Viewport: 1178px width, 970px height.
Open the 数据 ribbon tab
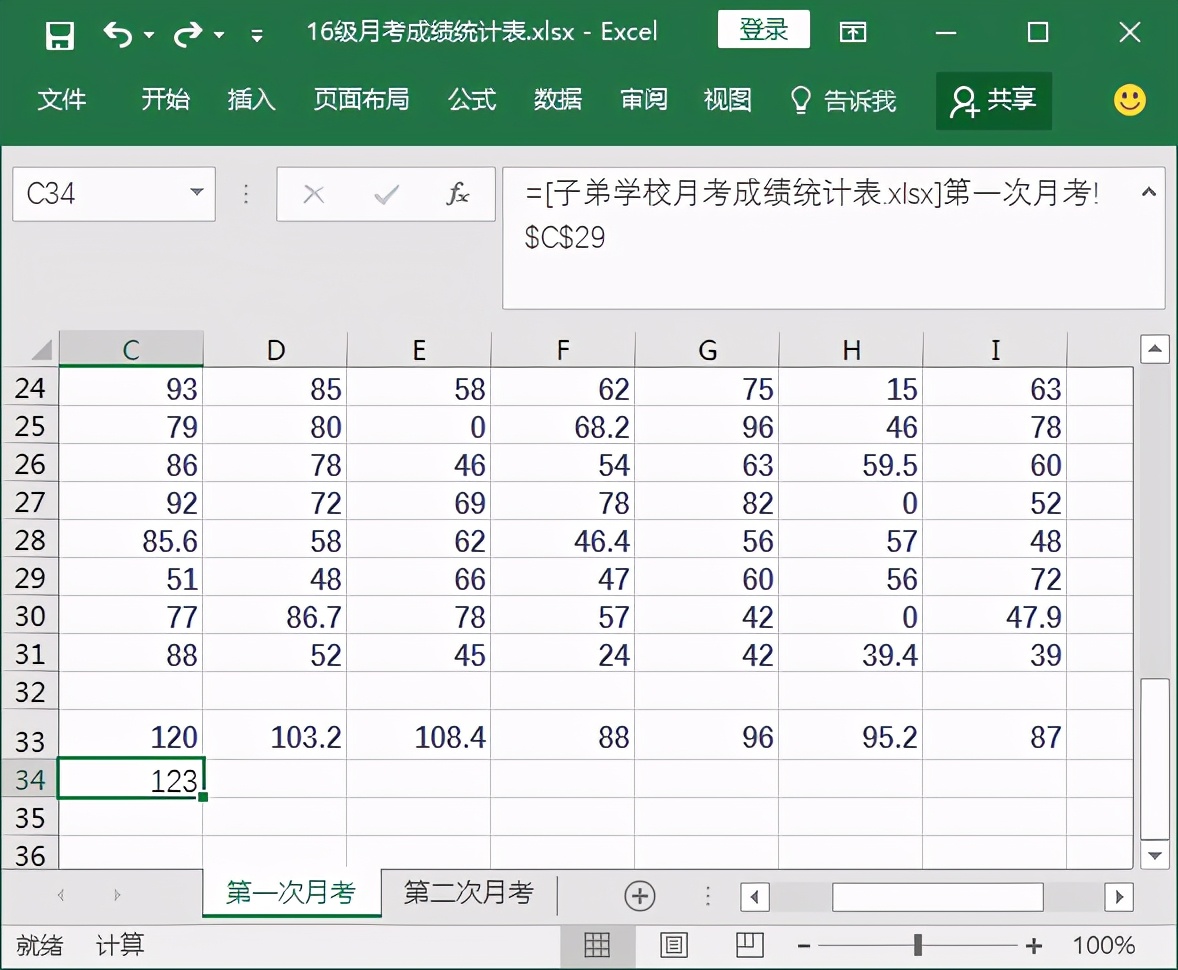click(x=558, y=100)
